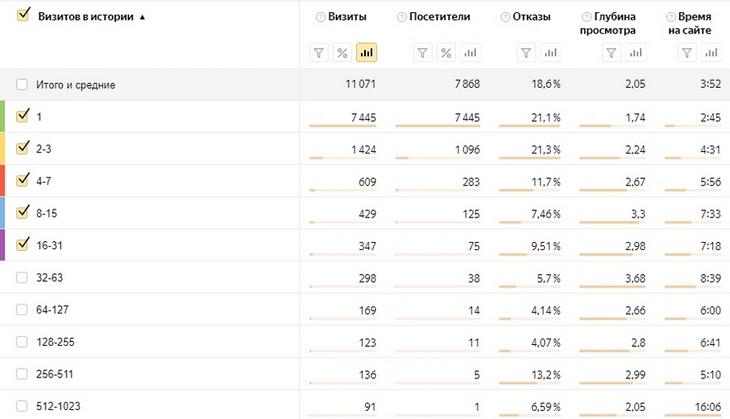Check the Итого и средние checkbox
Viewport: 730px width, 419px height.
(x=22, y=85)
